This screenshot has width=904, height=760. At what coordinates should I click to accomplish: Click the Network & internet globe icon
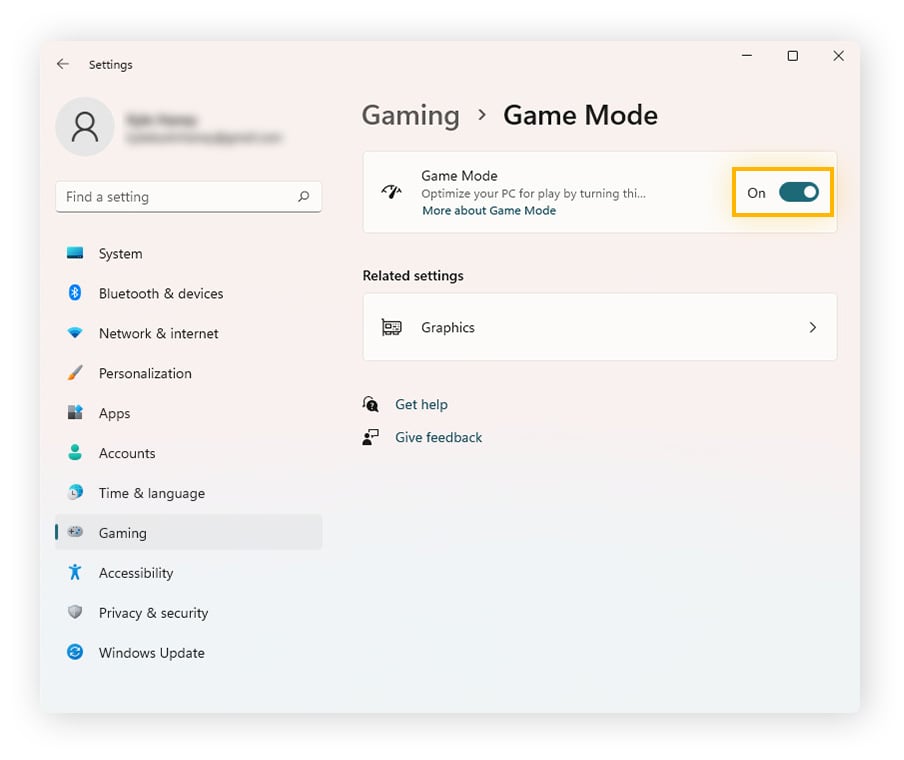pos(75,333)
